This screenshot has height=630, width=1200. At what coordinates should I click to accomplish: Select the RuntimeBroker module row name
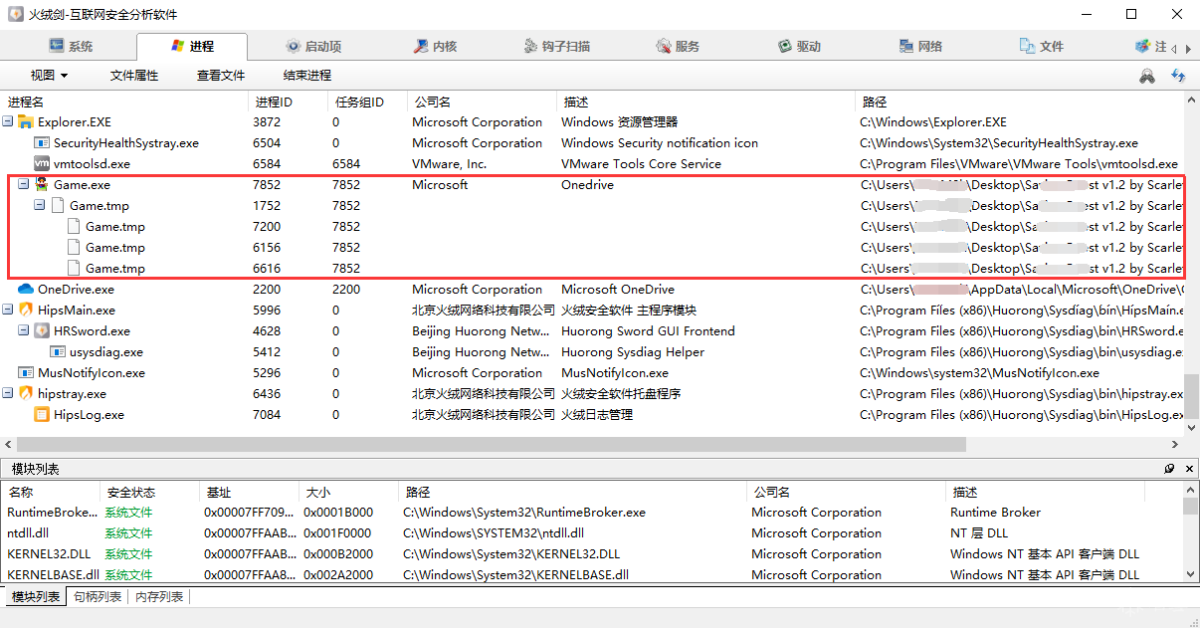coord(52,512)
